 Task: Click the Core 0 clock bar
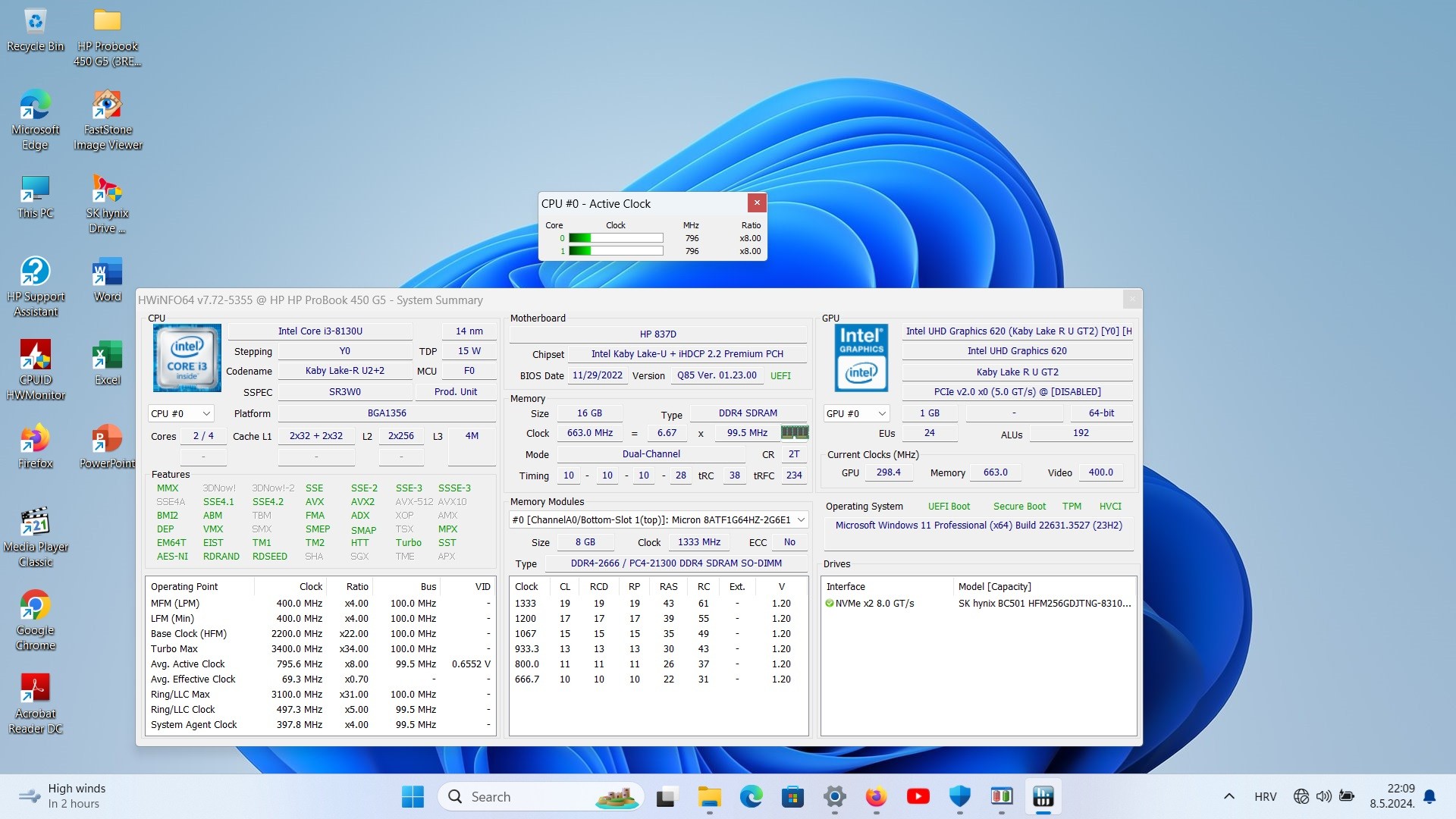pyautogui.click(x=616, y=238)
